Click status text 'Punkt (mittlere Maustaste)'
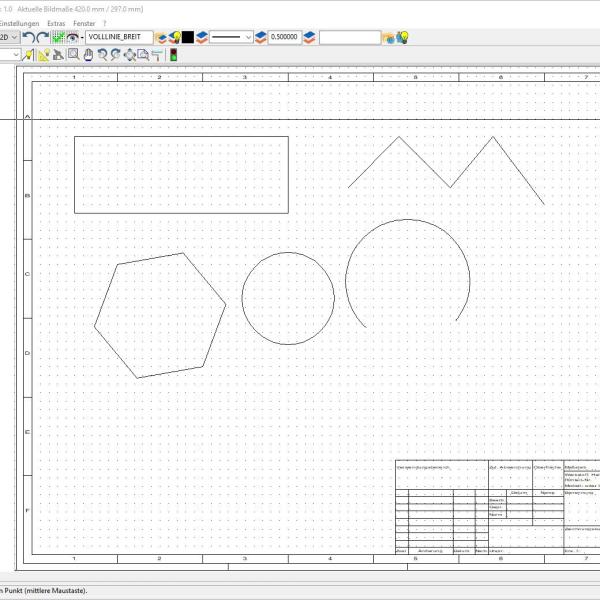Viewport: 600px width, 600px height. coord(46,590)
